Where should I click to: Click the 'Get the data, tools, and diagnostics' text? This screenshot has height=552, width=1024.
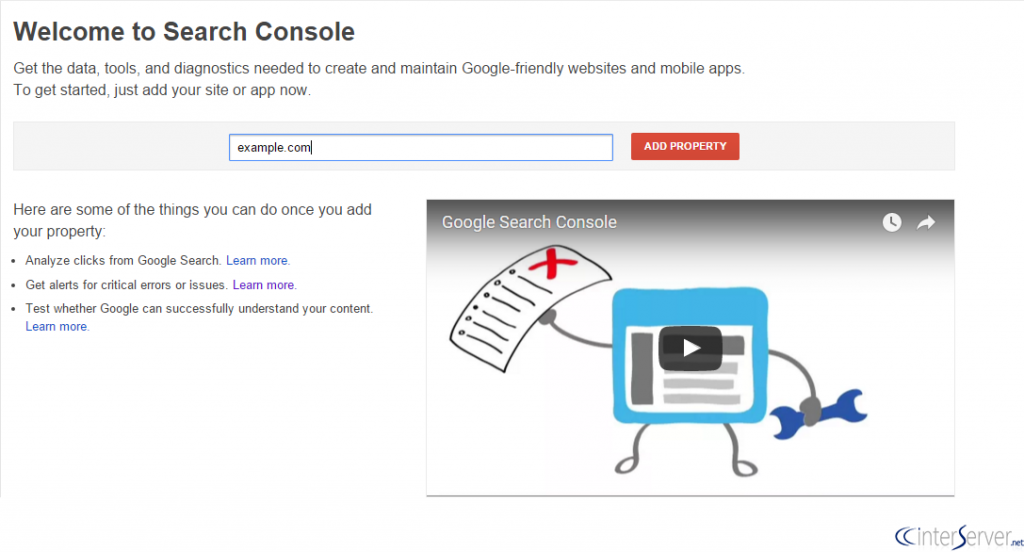coord(379,69)
